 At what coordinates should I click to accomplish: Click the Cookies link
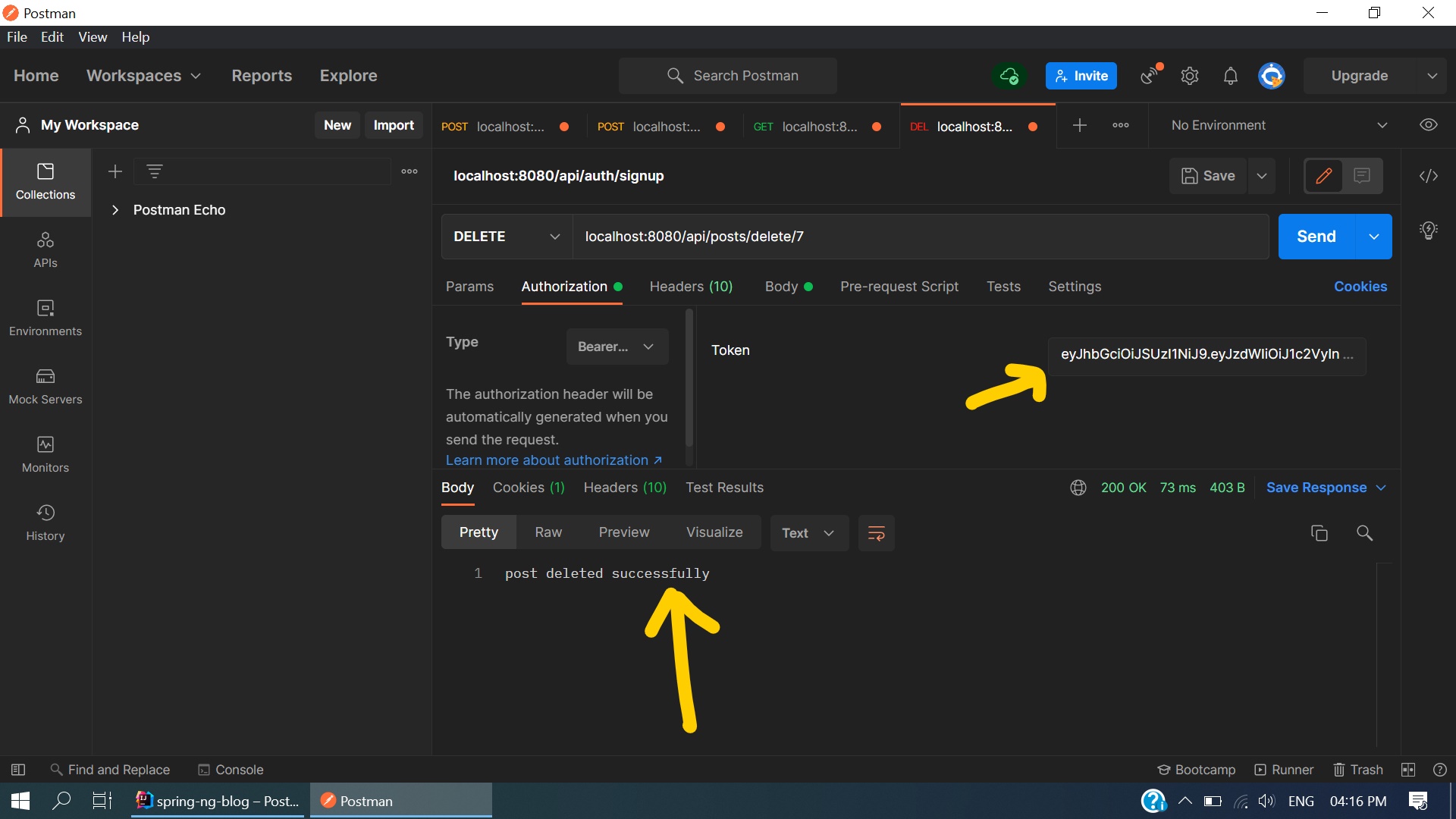pos(1360,287)
